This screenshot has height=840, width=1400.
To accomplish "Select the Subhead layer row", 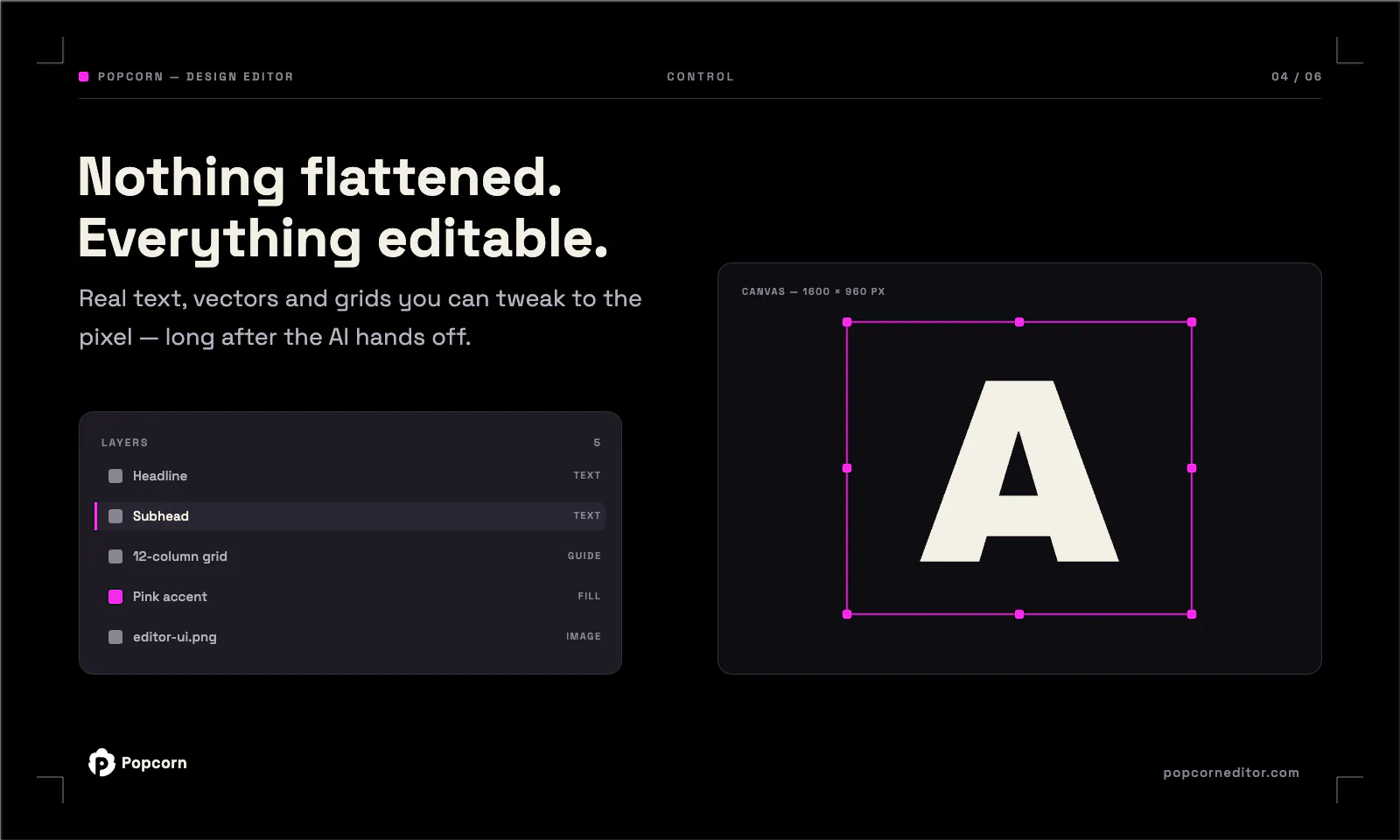I will [350, 516].
